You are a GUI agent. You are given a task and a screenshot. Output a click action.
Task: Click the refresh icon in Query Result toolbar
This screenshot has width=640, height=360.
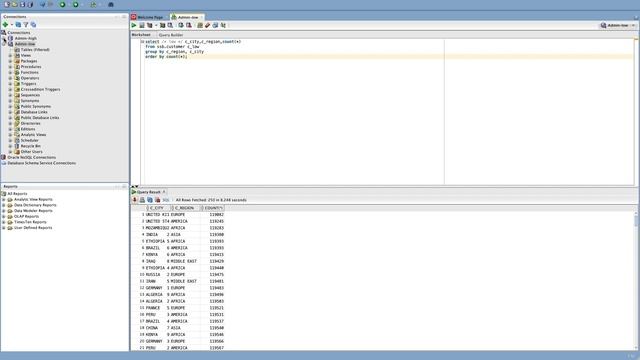click(150, 200)
